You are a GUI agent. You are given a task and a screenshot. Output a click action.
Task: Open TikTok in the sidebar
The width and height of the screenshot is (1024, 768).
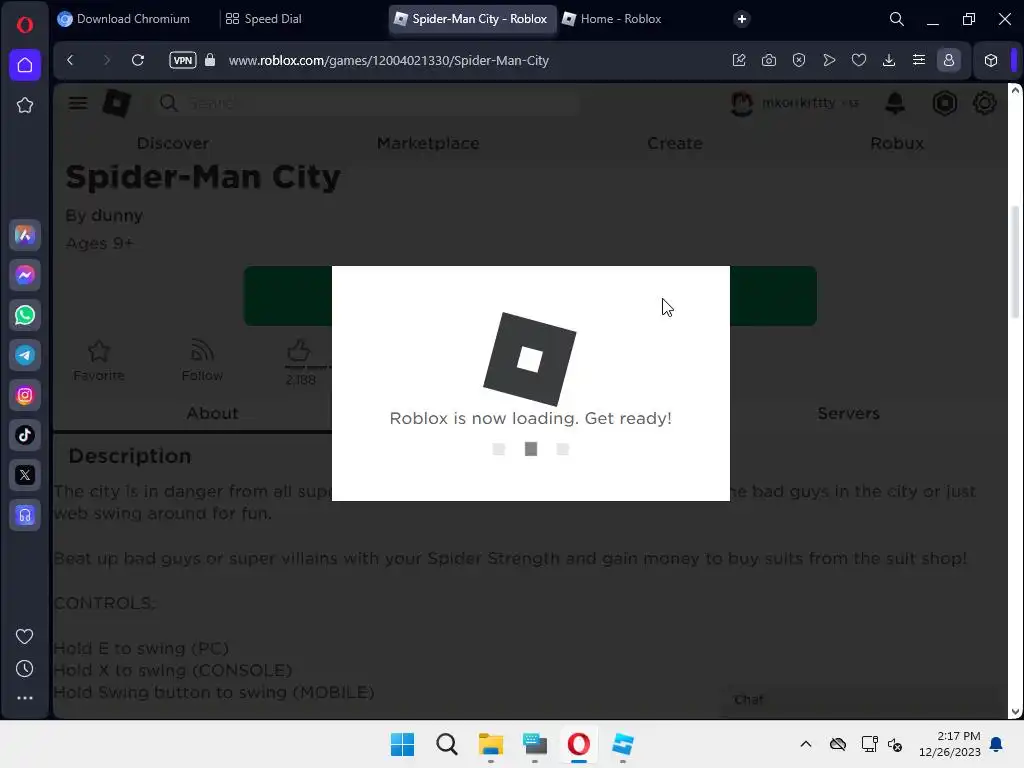tap(25, 435)
